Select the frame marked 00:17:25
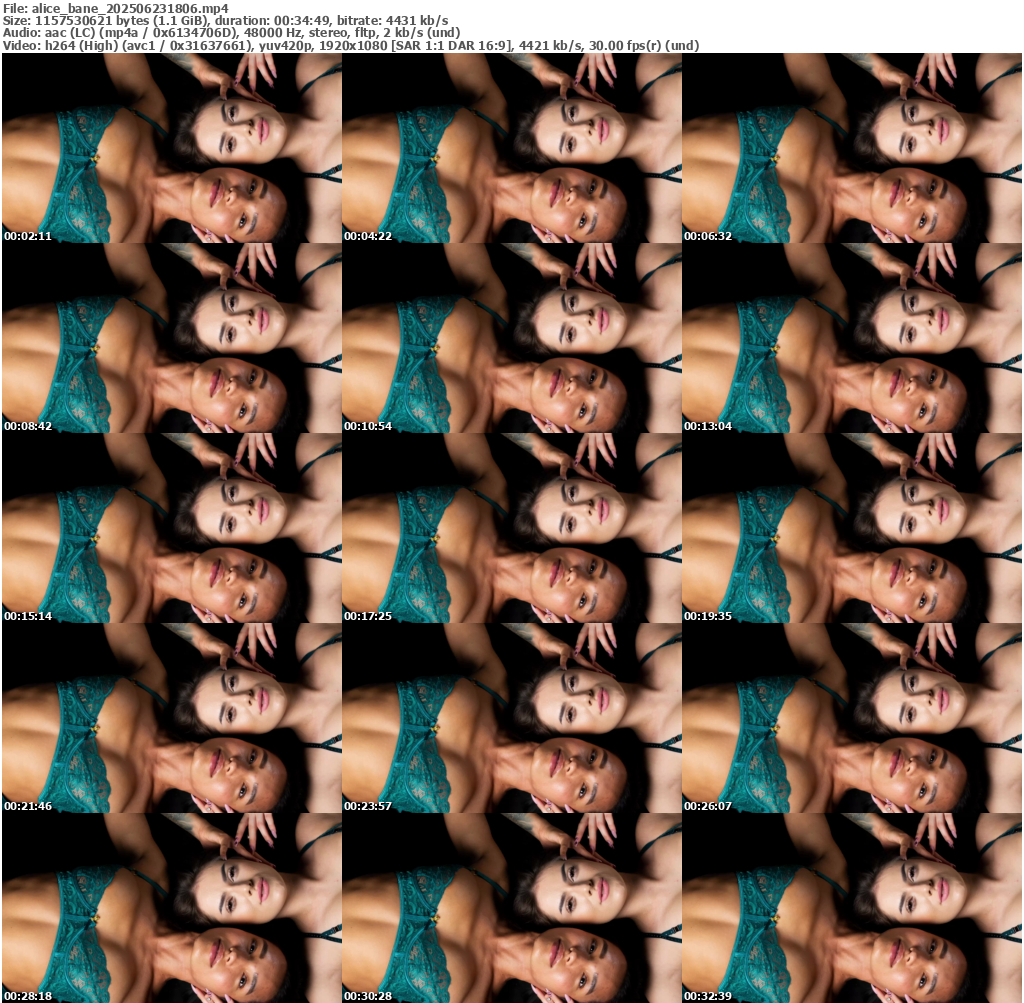This screenshot has width=1024, height=1003. pyautogui.click(x=511, y=528)
